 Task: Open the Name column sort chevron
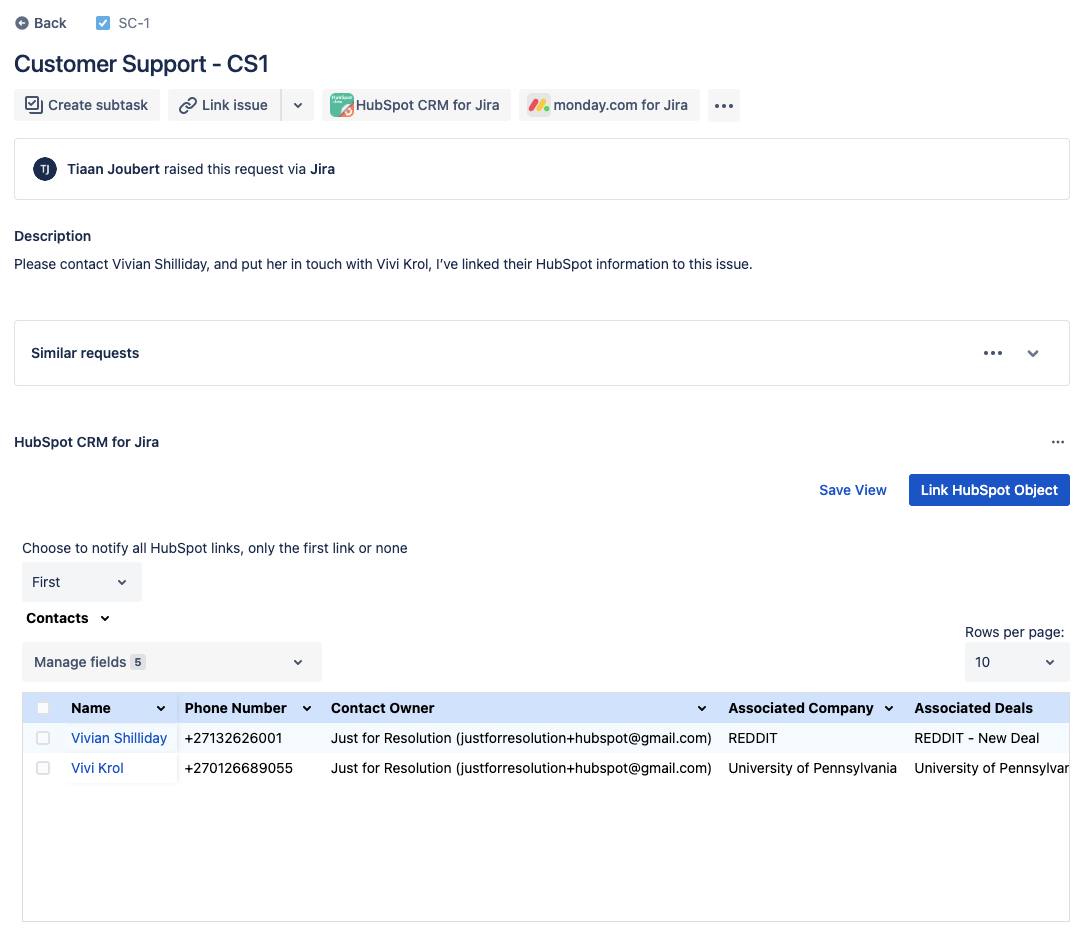coord(161,709)
